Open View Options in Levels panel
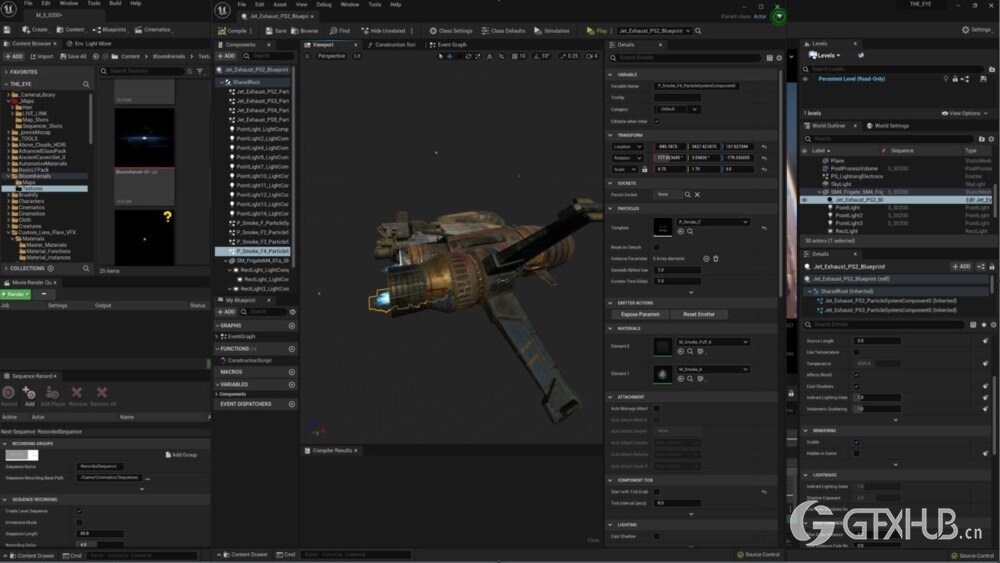The width and height of the screenshot is (1000, 563). (964, 113)
